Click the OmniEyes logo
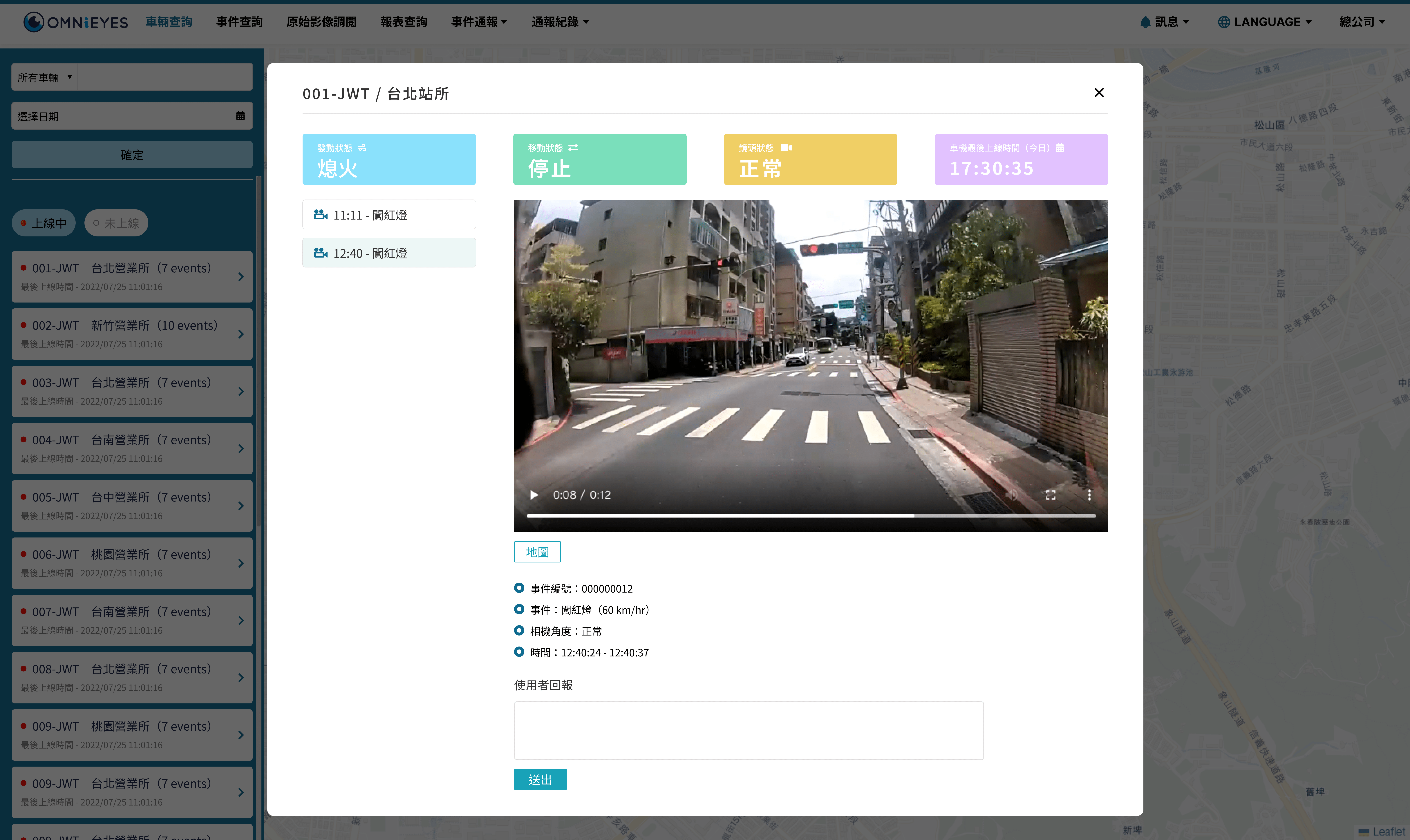The width and height of the screenshot is (1410, 840). point(76,22)
